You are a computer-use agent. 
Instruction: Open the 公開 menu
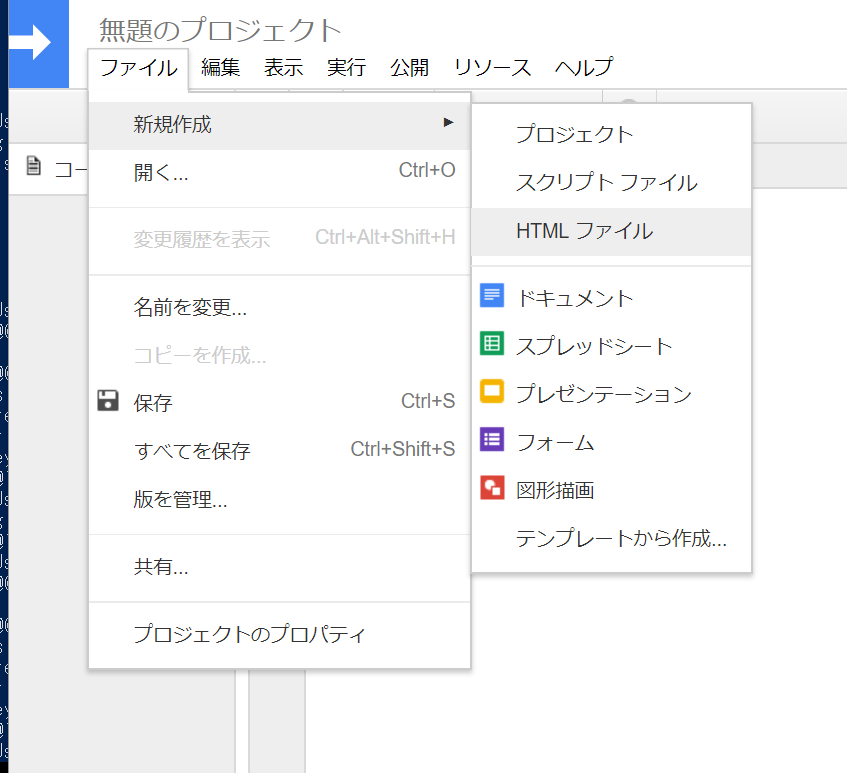click(409, 68)
